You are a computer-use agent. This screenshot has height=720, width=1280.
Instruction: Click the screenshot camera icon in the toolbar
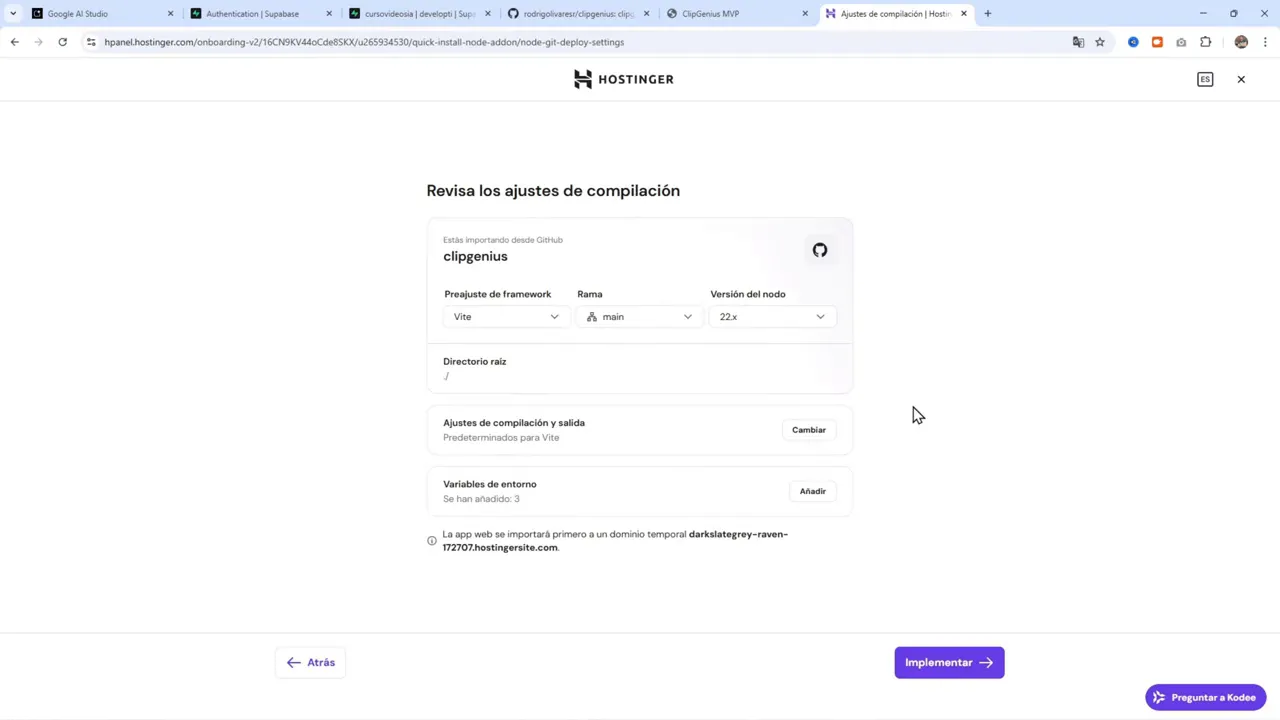(x=1181, y=42)
